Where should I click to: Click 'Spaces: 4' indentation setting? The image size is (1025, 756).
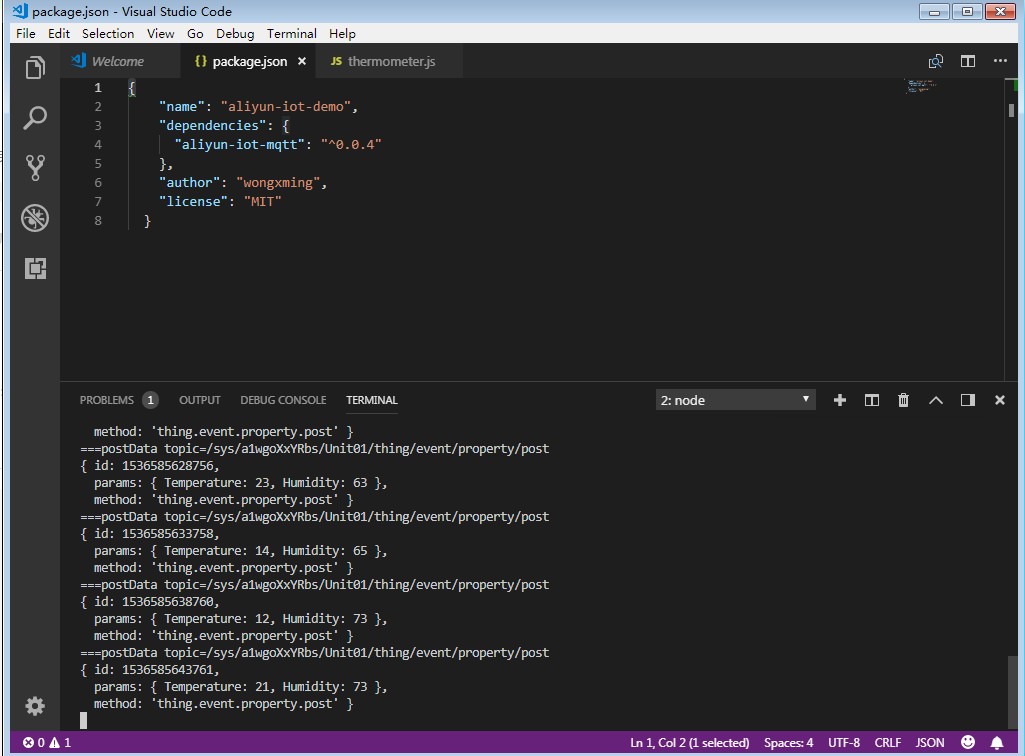pyautogui.click(x=788, y=743)
